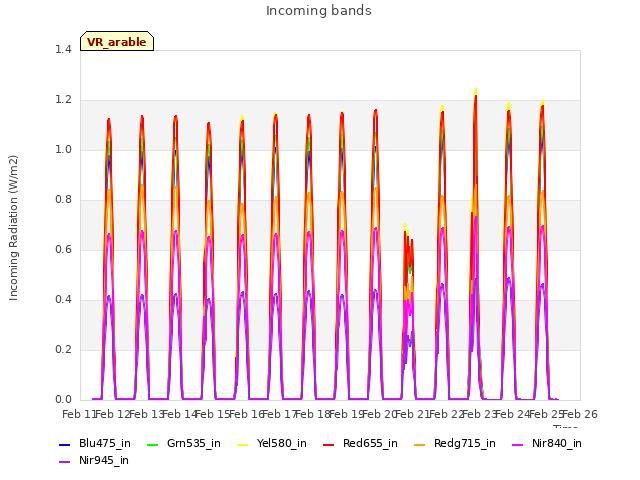Image resolution: width=640 pixels, height=480 pixels.
Task: Click the tallest yellow peak on Feb 23
Action: pyautogui.click(x=476, y=91)
